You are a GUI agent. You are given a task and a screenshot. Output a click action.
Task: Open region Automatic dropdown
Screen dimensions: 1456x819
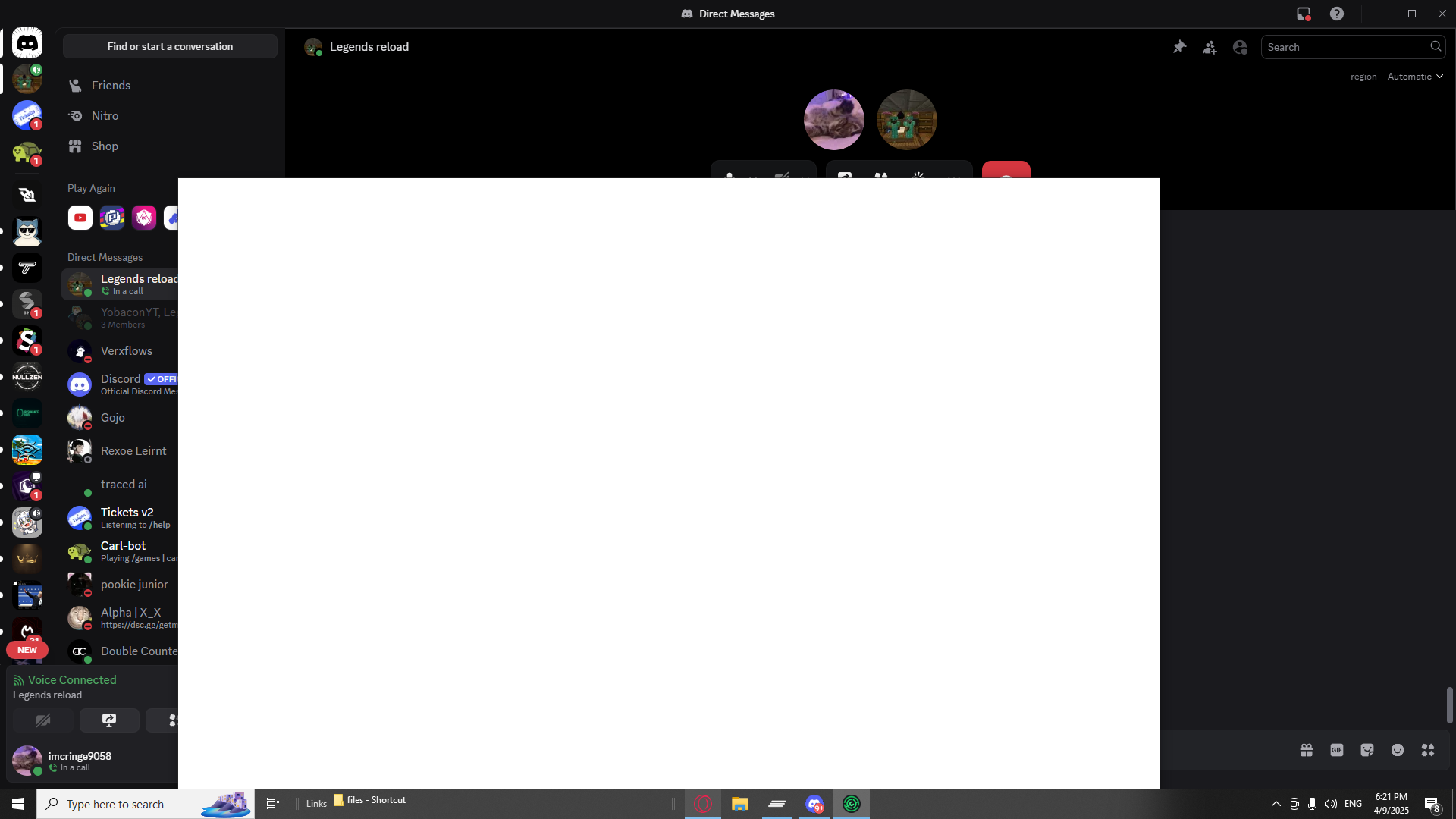[x=1415, y=77]
